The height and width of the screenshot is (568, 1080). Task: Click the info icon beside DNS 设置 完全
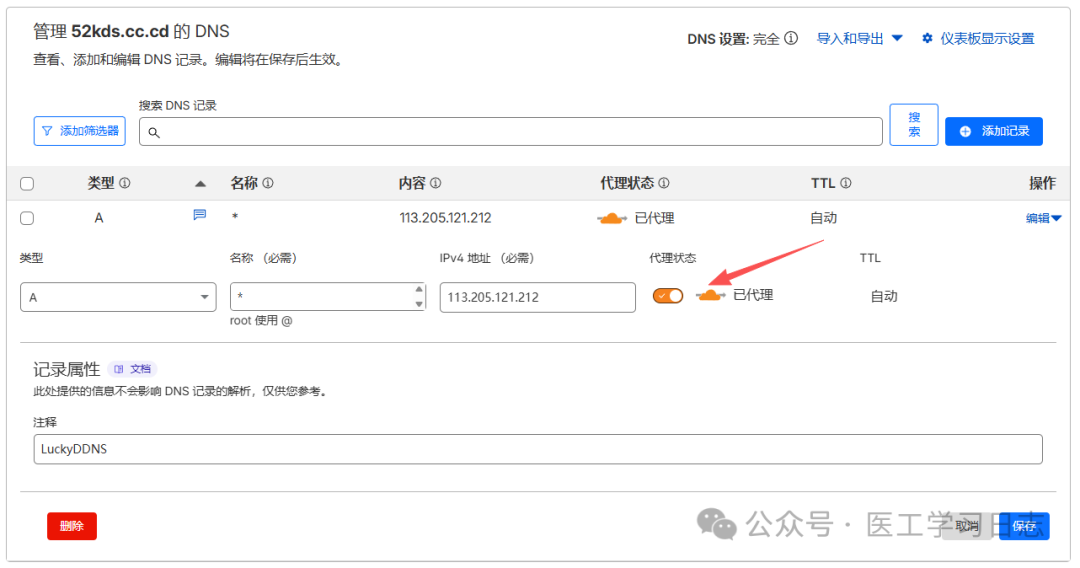pyautogui.click(x=791, y=39)
